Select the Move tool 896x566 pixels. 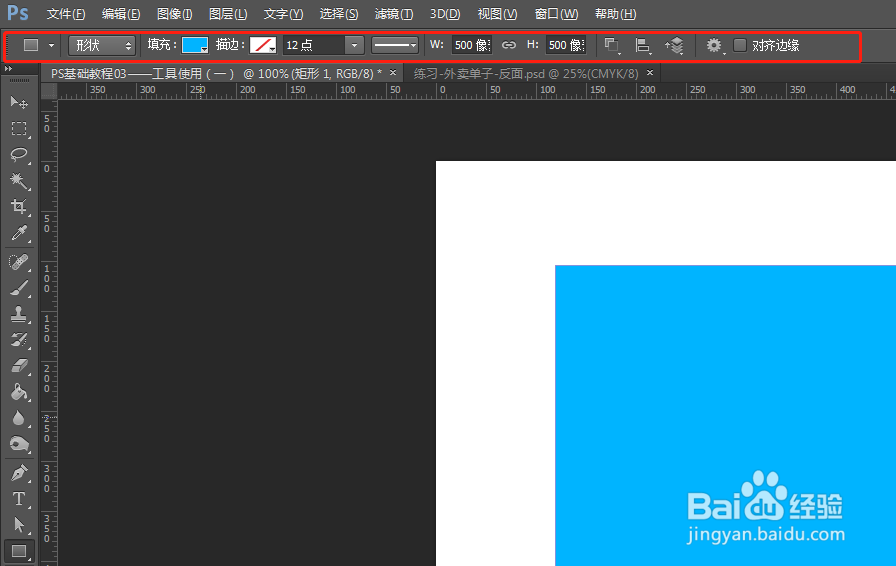coord(19,102)
